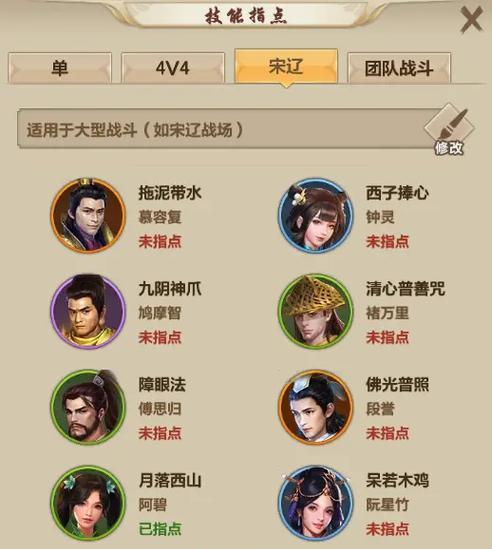This screenshot has width=492, height=549.
Task: Select 鸠摩智 character portrait
Action: click(x=88, y=311)
